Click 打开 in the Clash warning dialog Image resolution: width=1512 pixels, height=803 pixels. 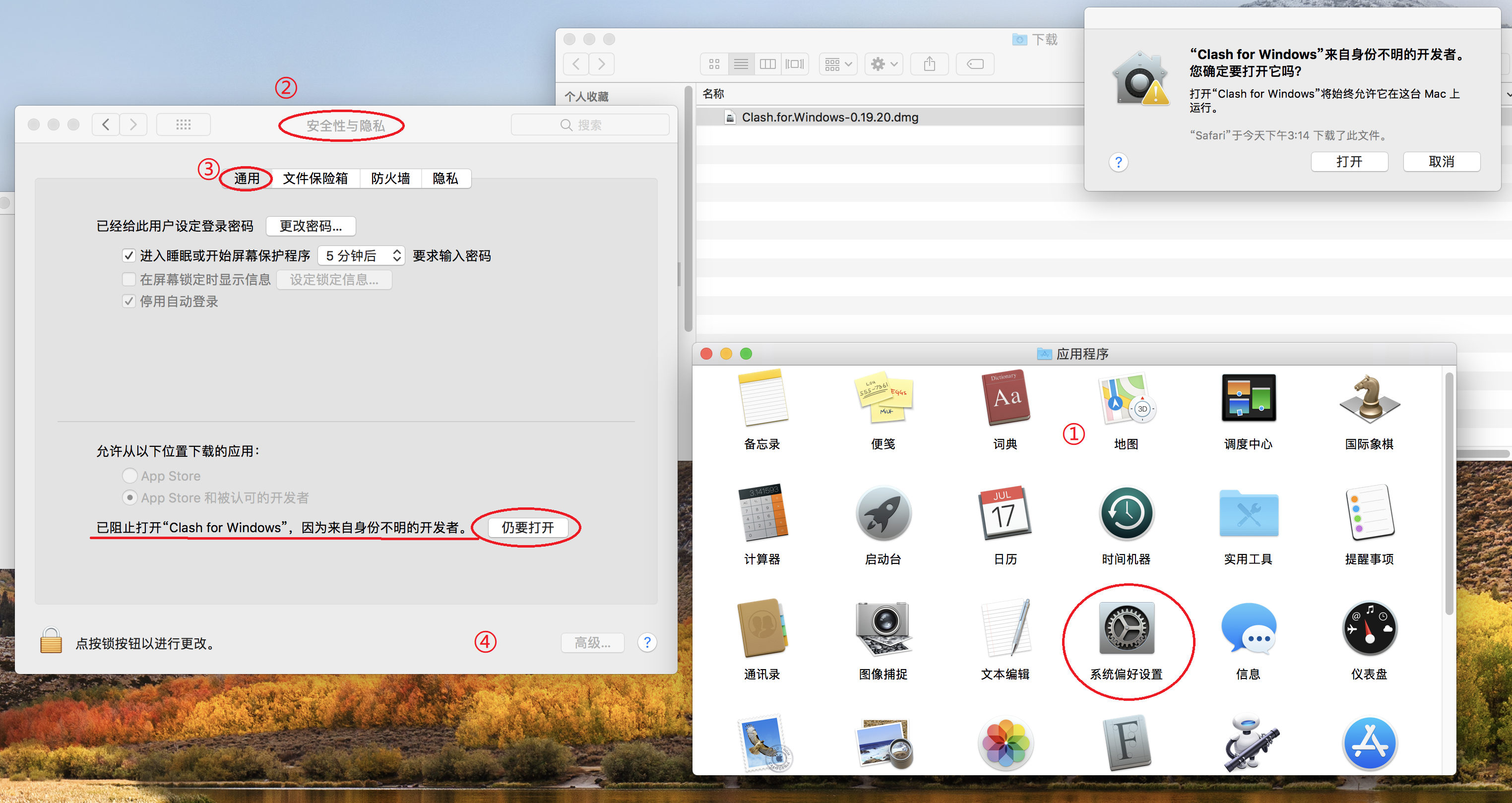pyautogui.click(x=1349, y=161)
